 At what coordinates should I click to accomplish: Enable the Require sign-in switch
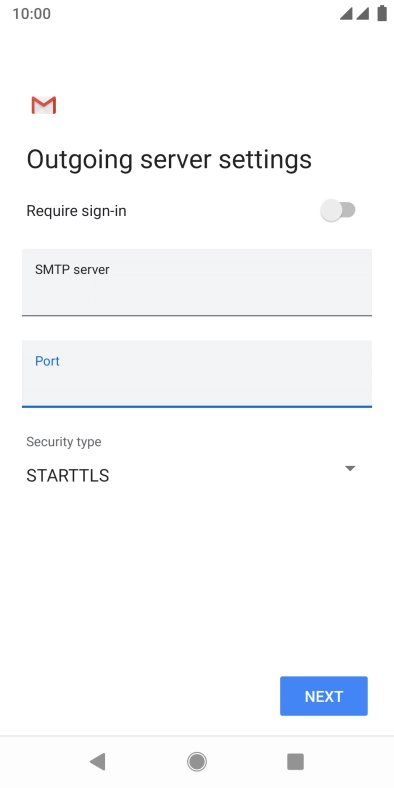[x=338, y=210]
